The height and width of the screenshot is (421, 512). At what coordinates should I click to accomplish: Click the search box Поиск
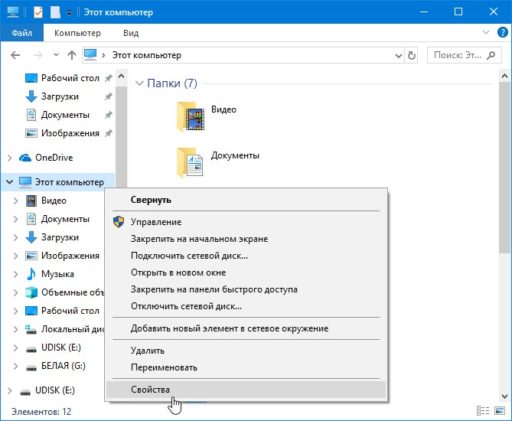464,55
